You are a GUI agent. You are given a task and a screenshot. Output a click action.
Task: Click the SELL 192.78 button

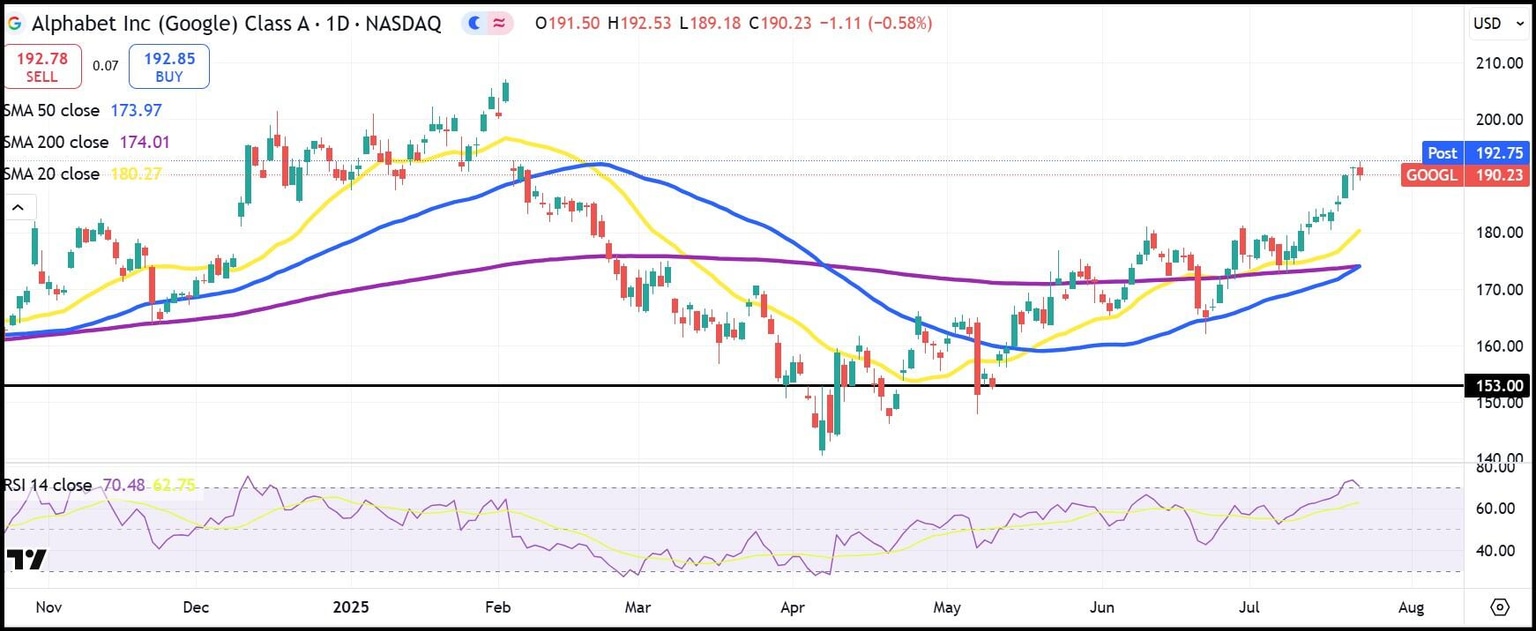(42, 64)
